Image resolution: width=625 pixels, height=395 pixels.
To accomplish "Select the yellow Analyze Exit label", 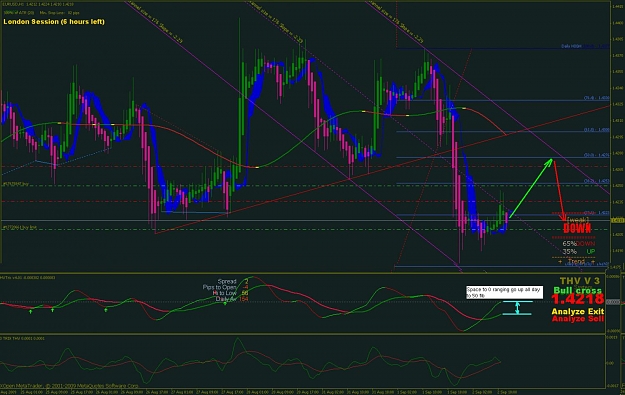I will click(578, 311).
